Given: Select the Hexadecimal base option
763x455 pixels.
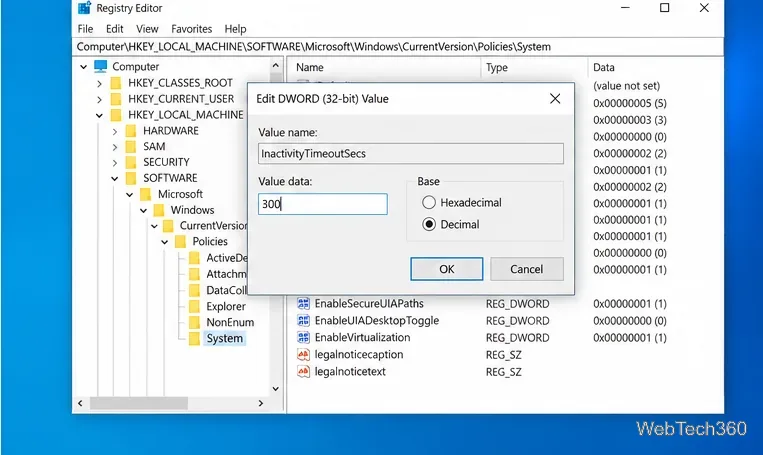Looking at the screenshot, I should click(x=429, y=202).
